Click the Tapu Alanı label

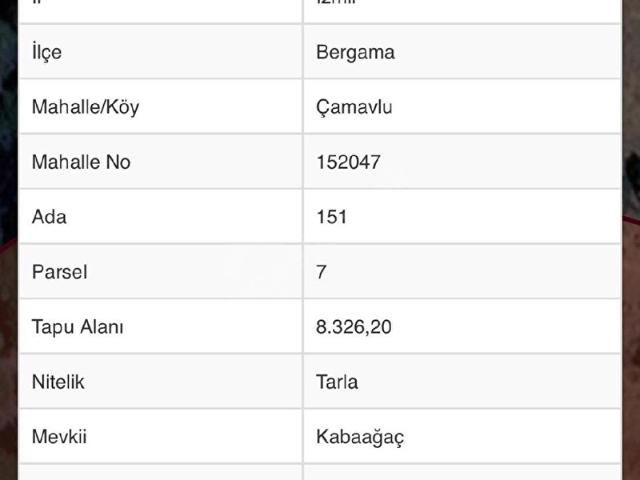coord(78,326)
